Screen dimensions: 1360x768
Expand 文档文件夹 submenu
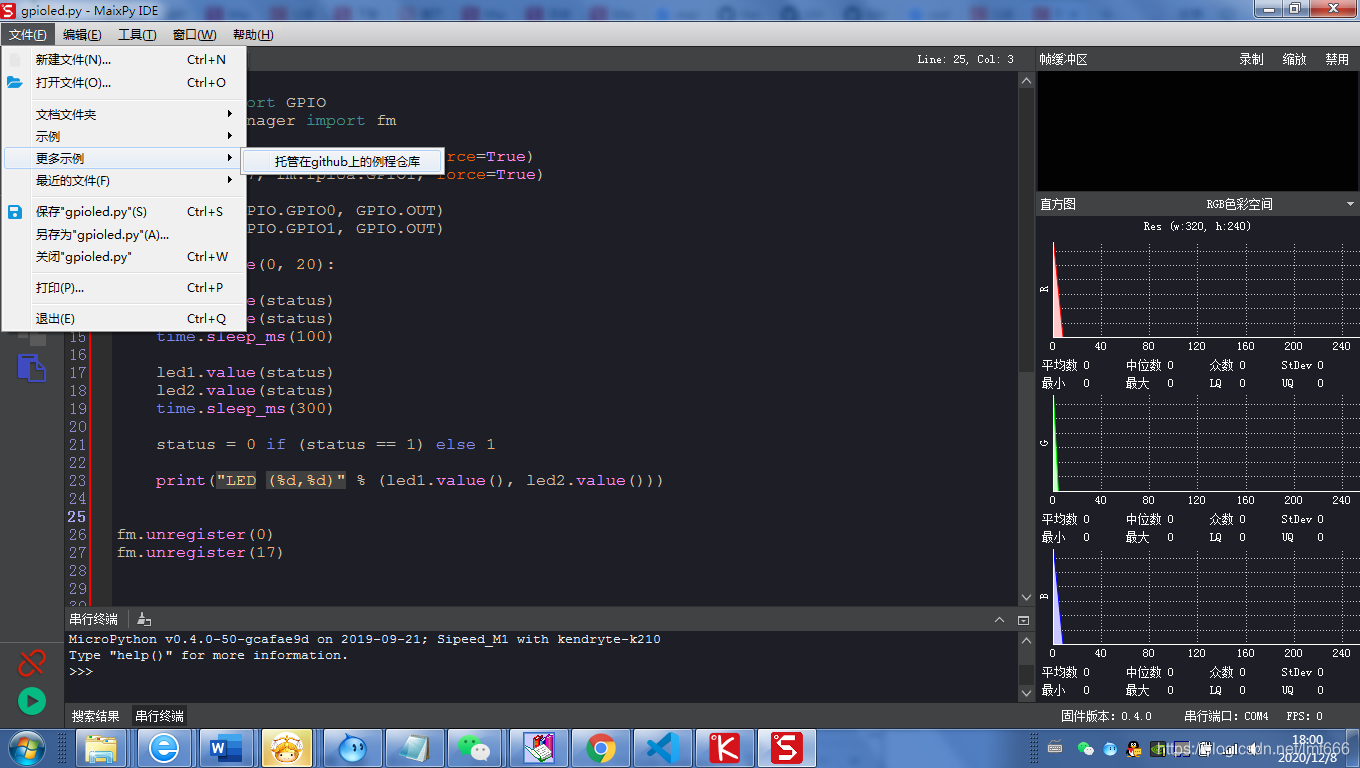pyautogui.click(x=124, y=114)
